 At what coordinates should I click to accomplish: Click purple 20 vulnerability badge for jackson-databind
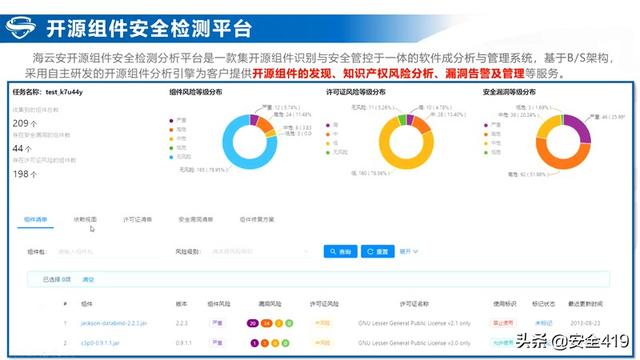[x=253, y=323]
